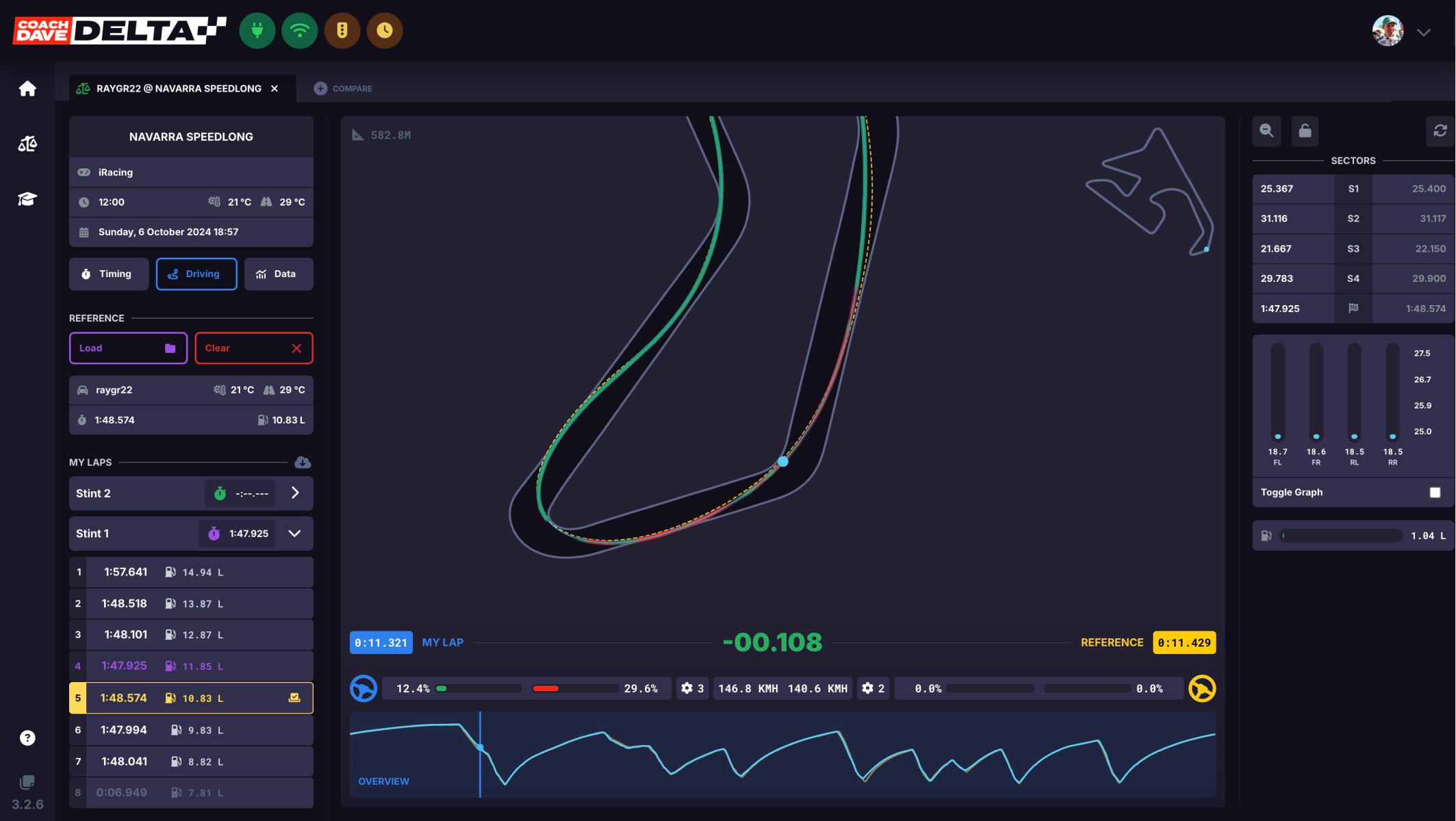
Task: Click the help question mark icon
Action: click(x=27, y=738)
